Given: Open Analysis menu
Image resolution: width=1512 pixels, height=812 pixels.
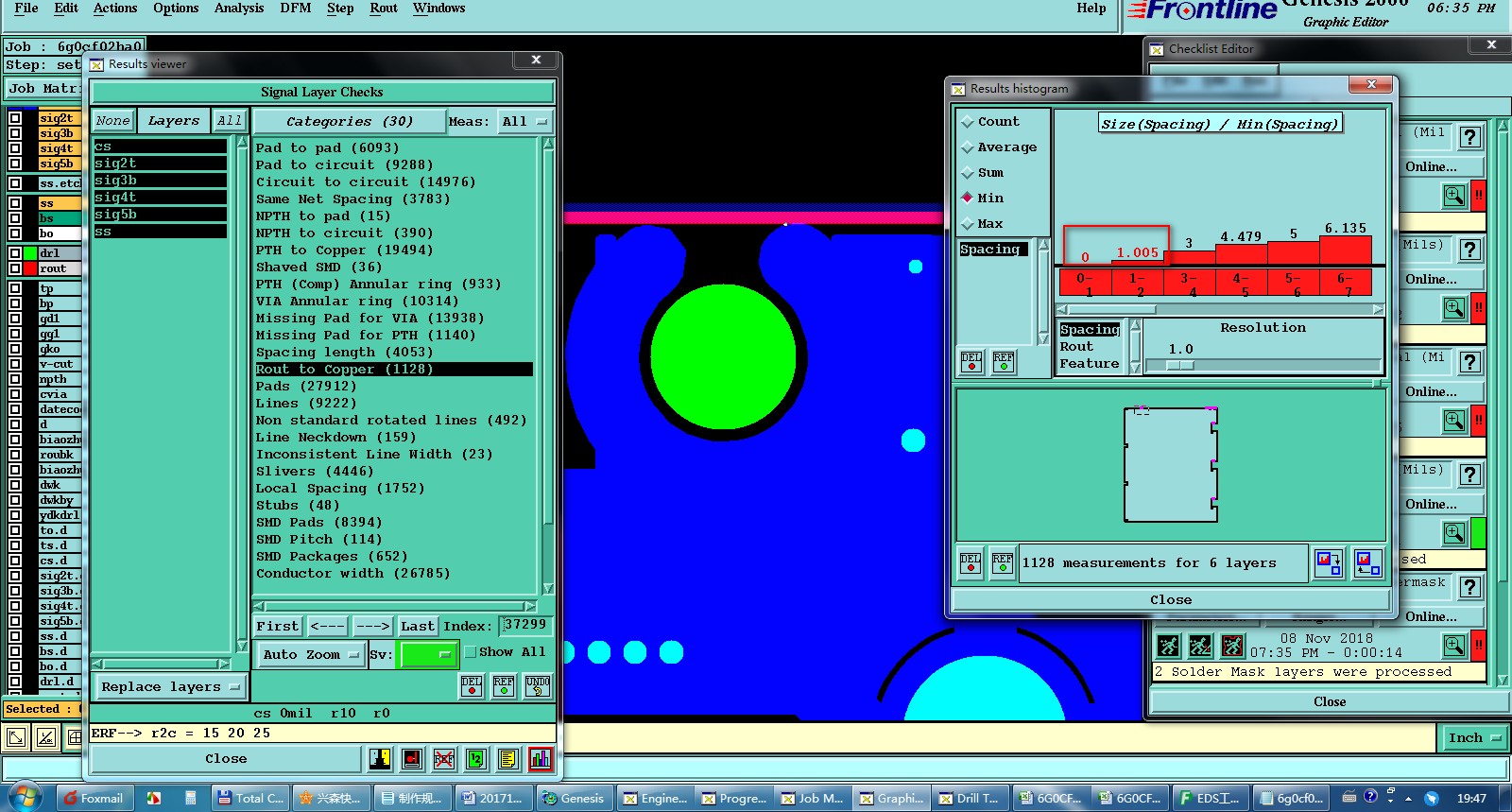Looking at the screenshot, I should click(239, 8).
